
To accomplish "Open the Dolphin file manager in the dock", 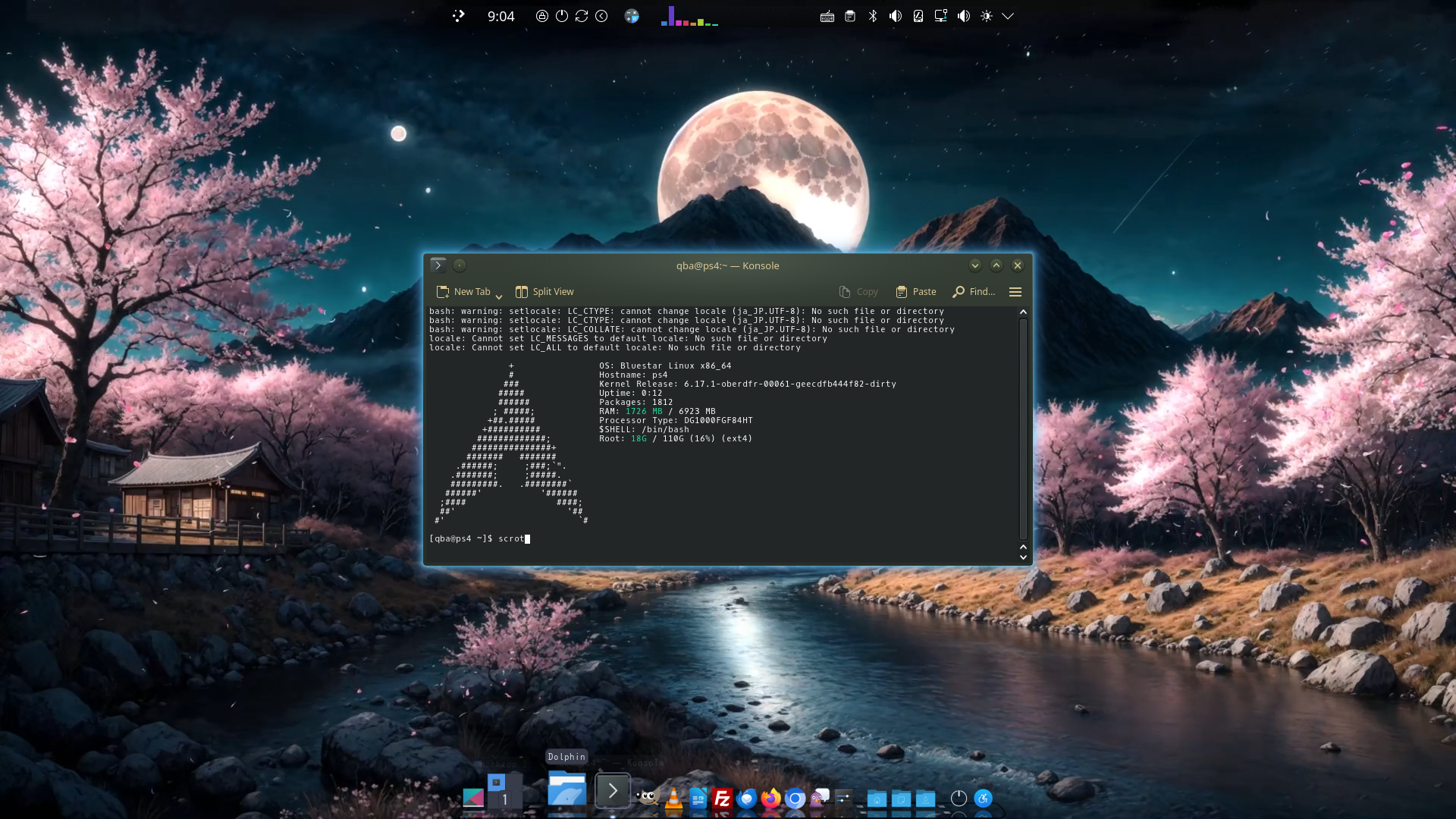I will (x=567, y=789).
